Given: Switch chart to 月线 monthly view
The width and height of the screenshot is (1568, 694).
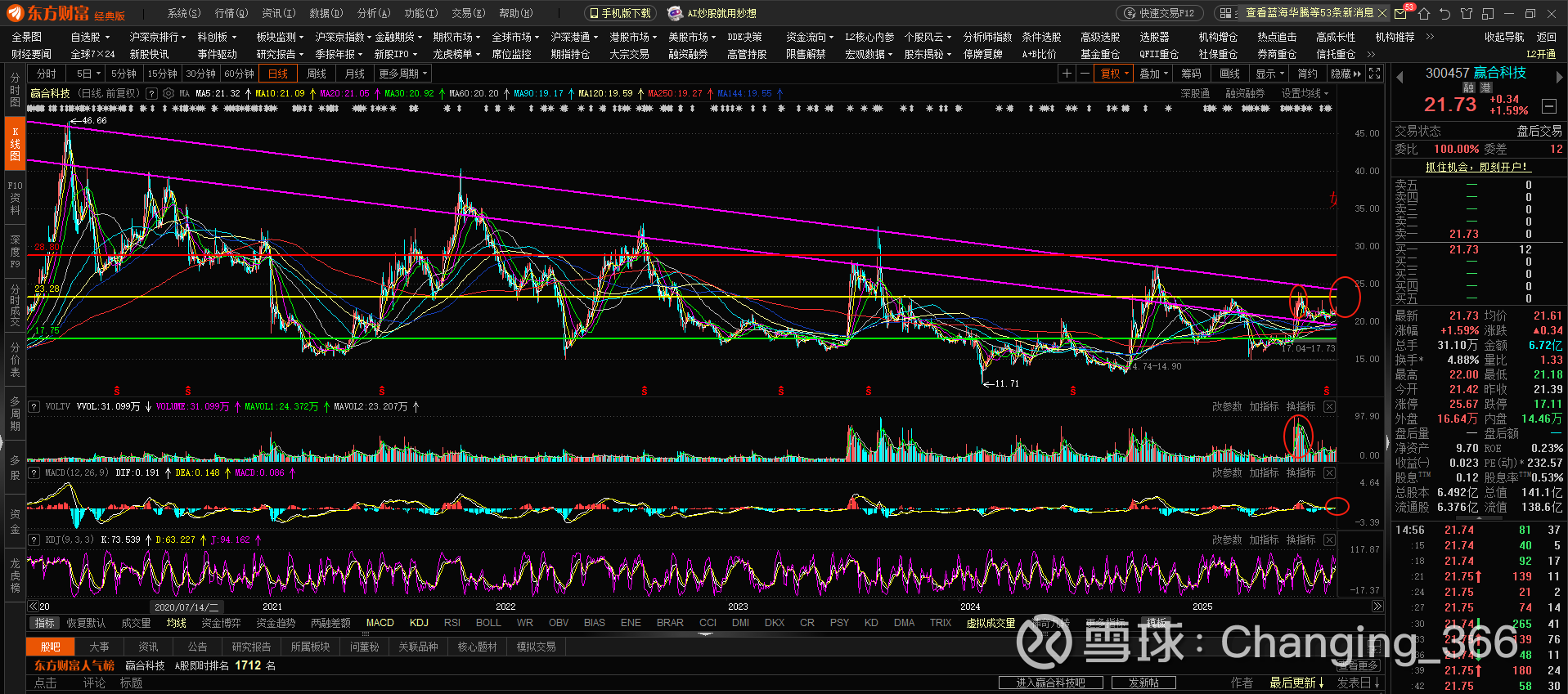Looking at the screenshot, I should pyautogui.click(x=355, y=74).
